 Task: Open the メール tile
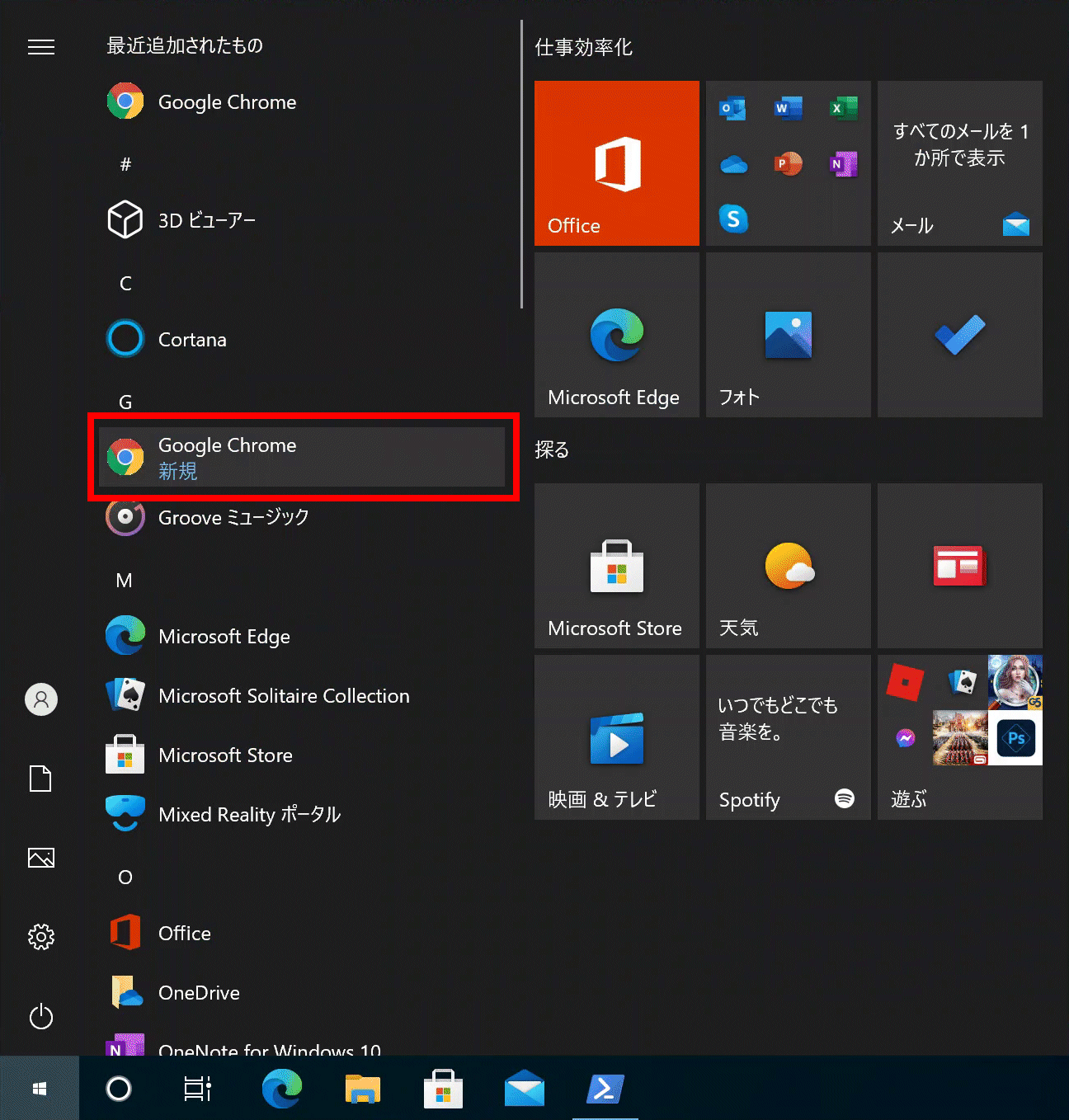tap(960, 163)
